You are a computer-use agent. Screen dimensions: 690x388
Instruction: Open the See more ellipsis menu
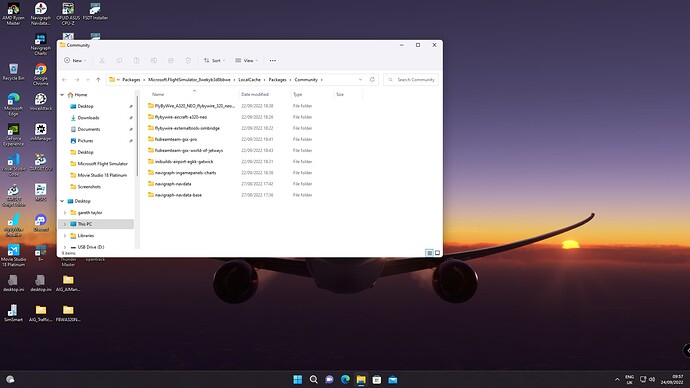(x=273, y=60)
